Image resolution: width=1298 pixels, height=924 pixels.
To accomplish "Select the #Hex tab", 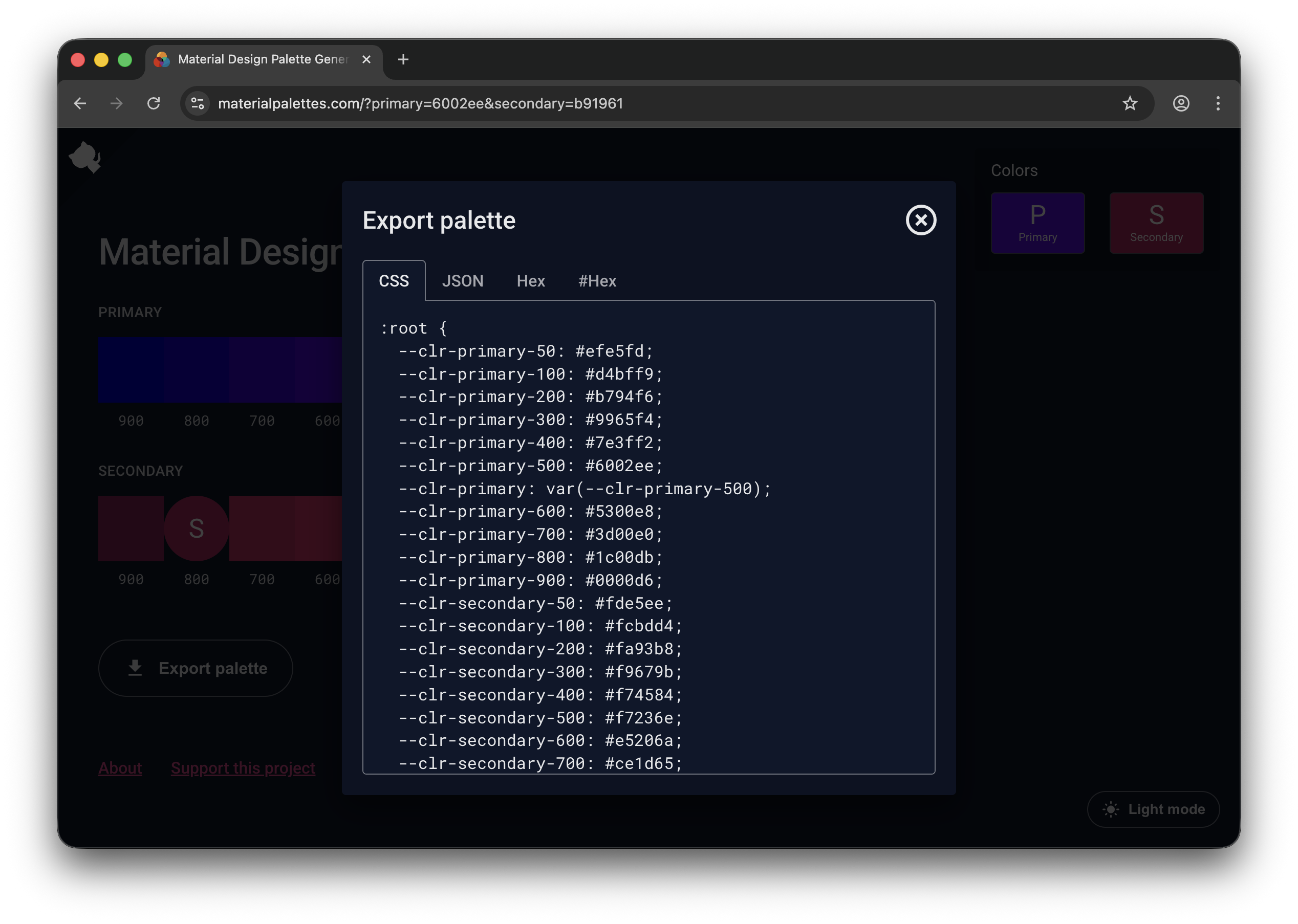I will [x=597, y=280].
